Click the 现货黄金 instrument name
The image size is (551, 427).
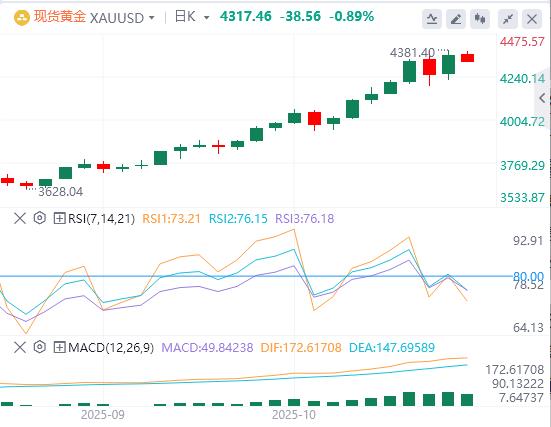tap(60, 17)
